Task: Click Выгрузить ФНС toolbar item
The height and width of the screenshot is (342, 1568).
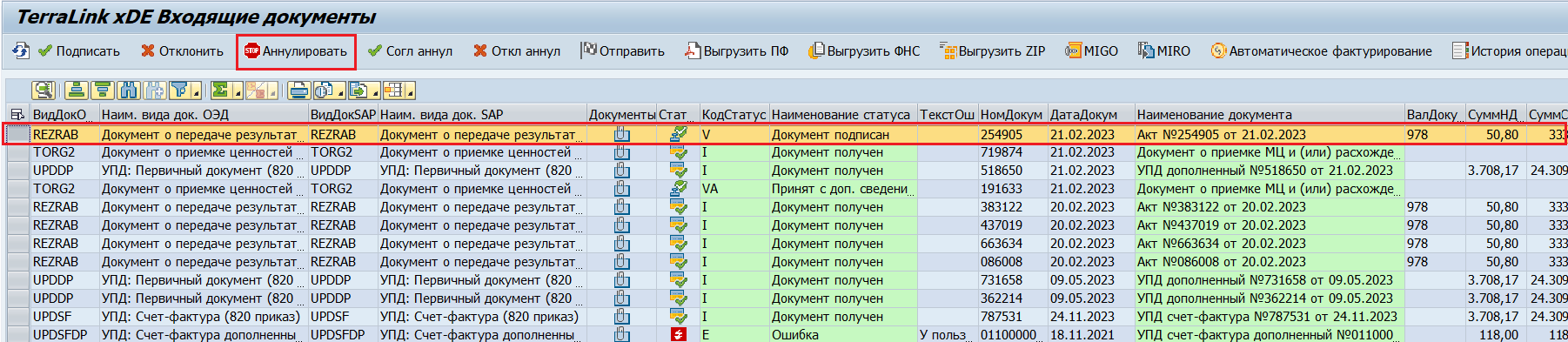Action: click(x=864, y=51)
